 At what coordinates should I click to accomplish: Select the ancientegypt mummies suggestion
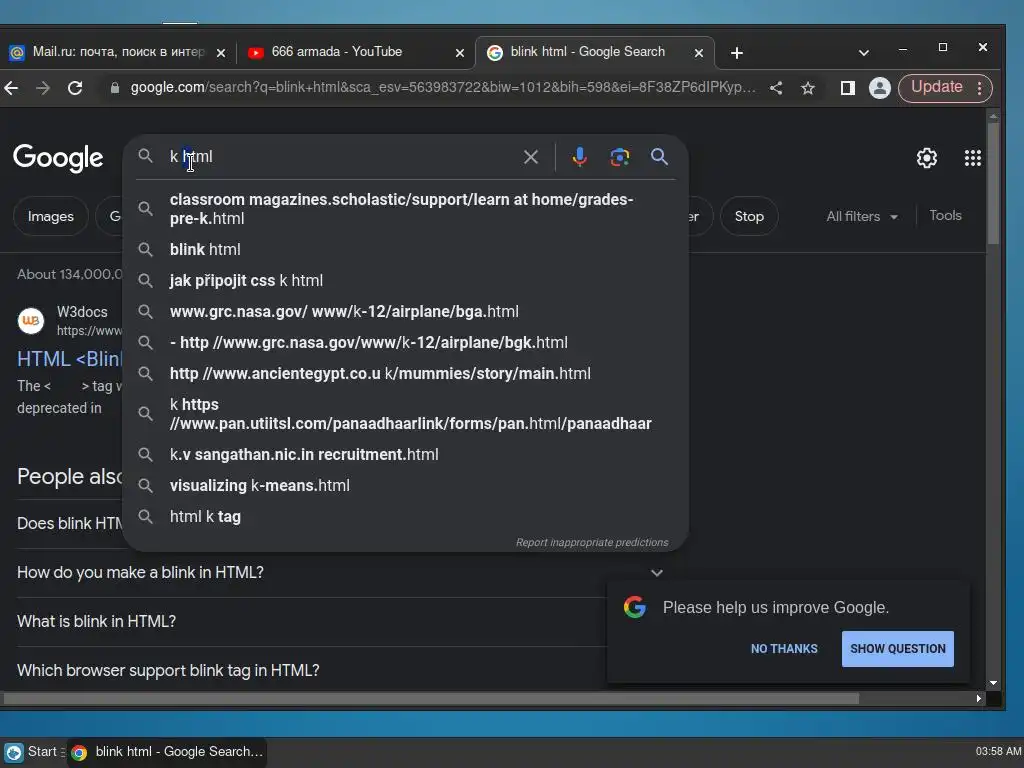coord(405,374)
